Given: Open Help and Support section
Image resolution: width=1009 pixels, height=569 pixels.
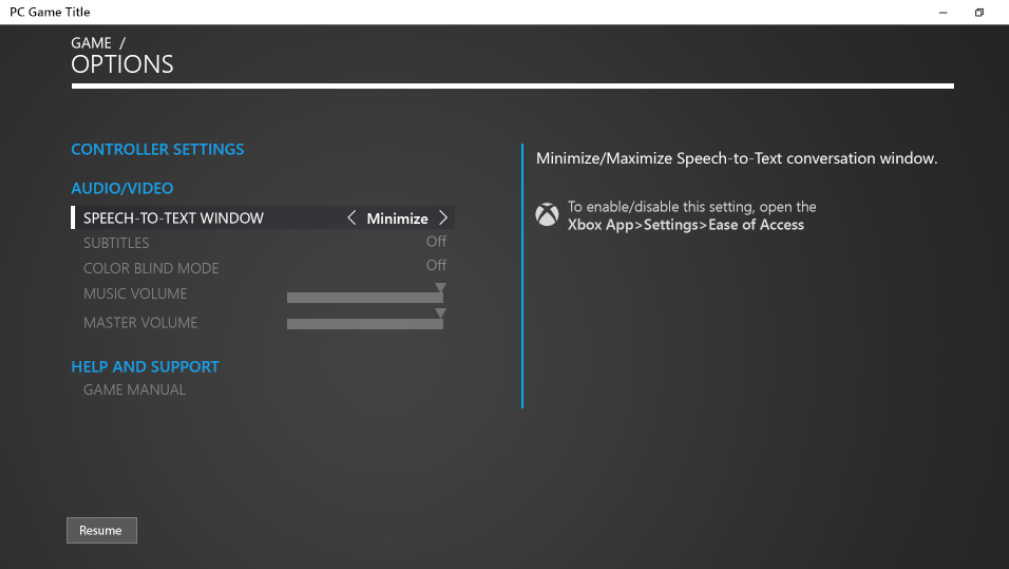Looking at the screenshot, I should [145, 367].
